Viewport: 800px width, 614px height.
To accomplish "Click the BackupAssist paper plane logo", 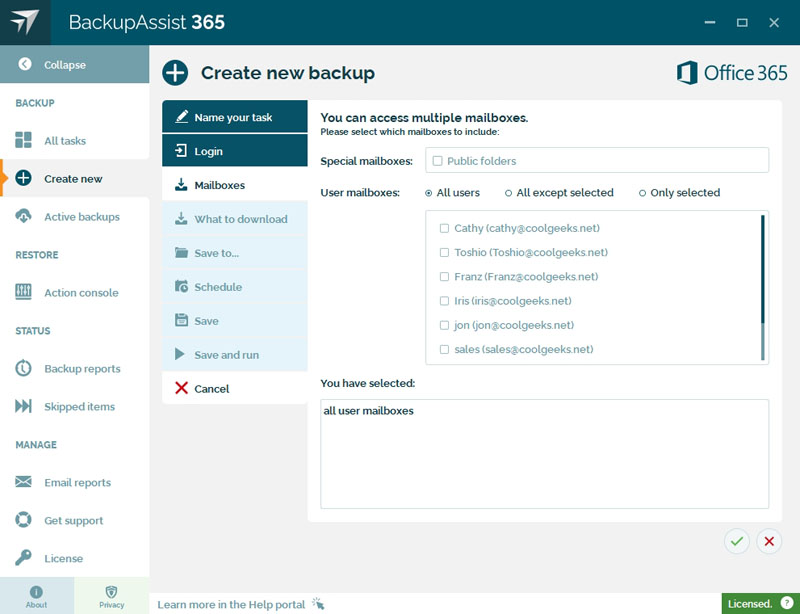I will click(x=24, y=22).
